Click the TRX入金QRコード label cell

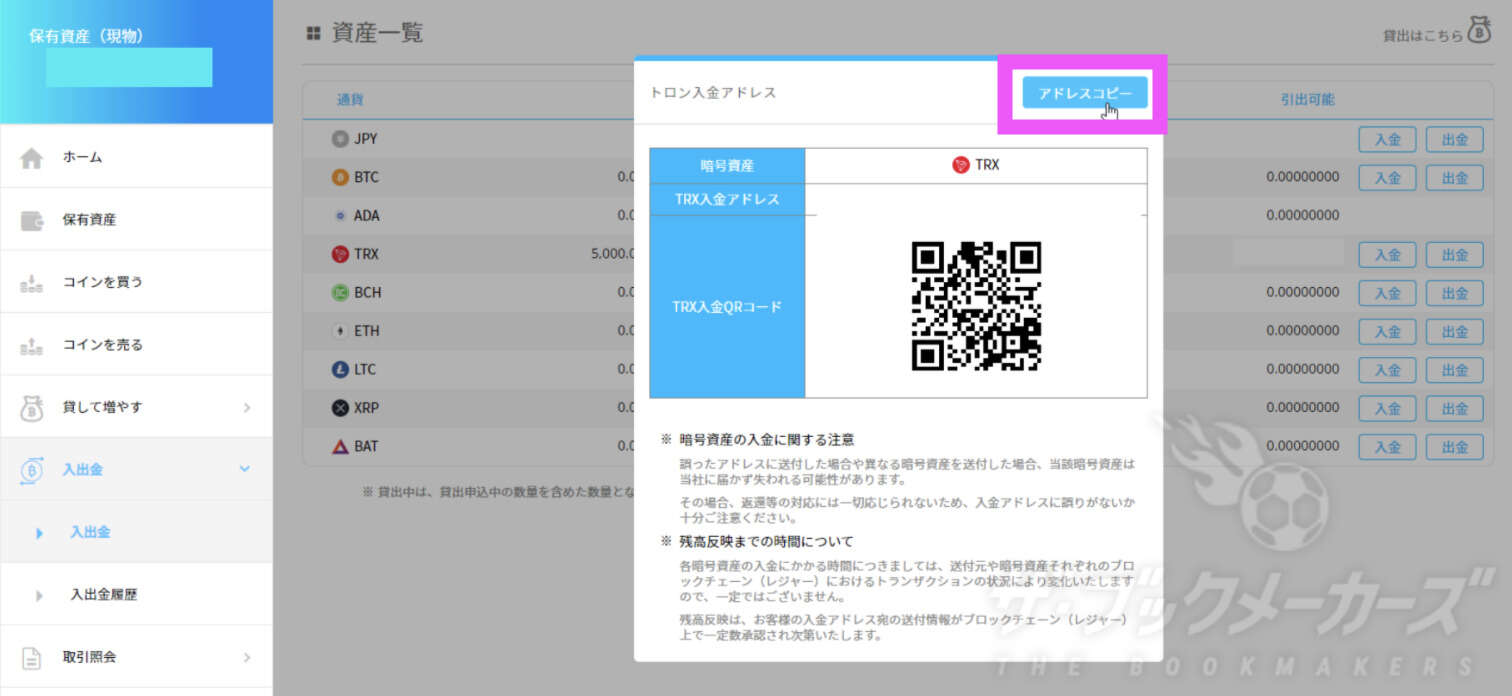pos(727,307)
